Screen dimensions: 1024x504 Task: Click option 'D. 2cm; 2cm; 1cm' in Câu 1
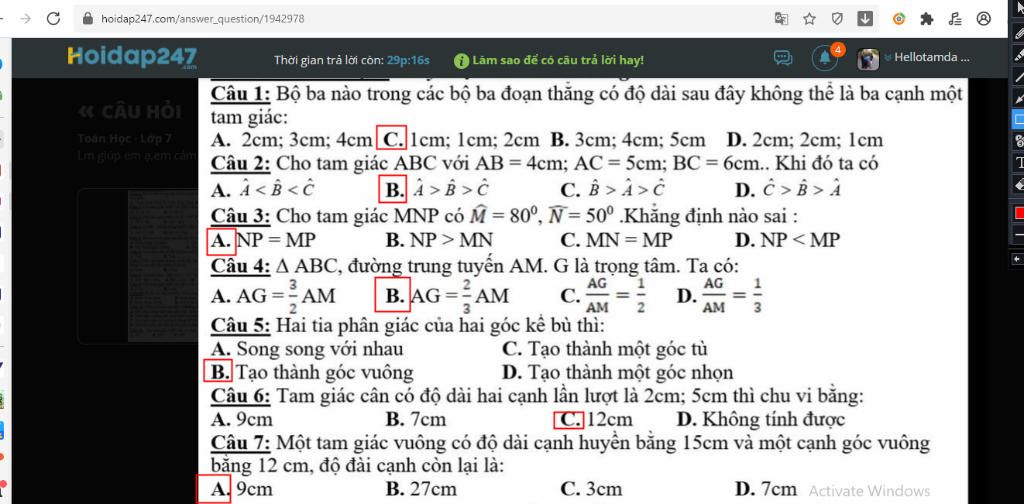click(805, 140)
